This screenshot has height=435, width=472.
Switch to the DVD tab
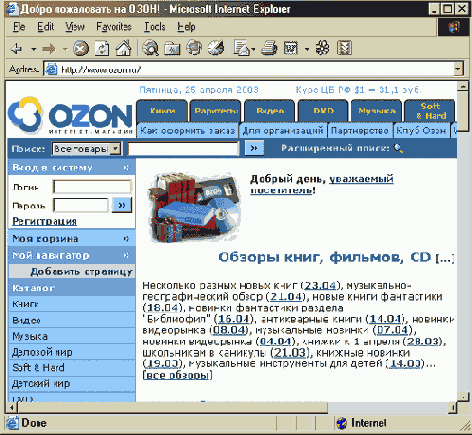(323, 111)
